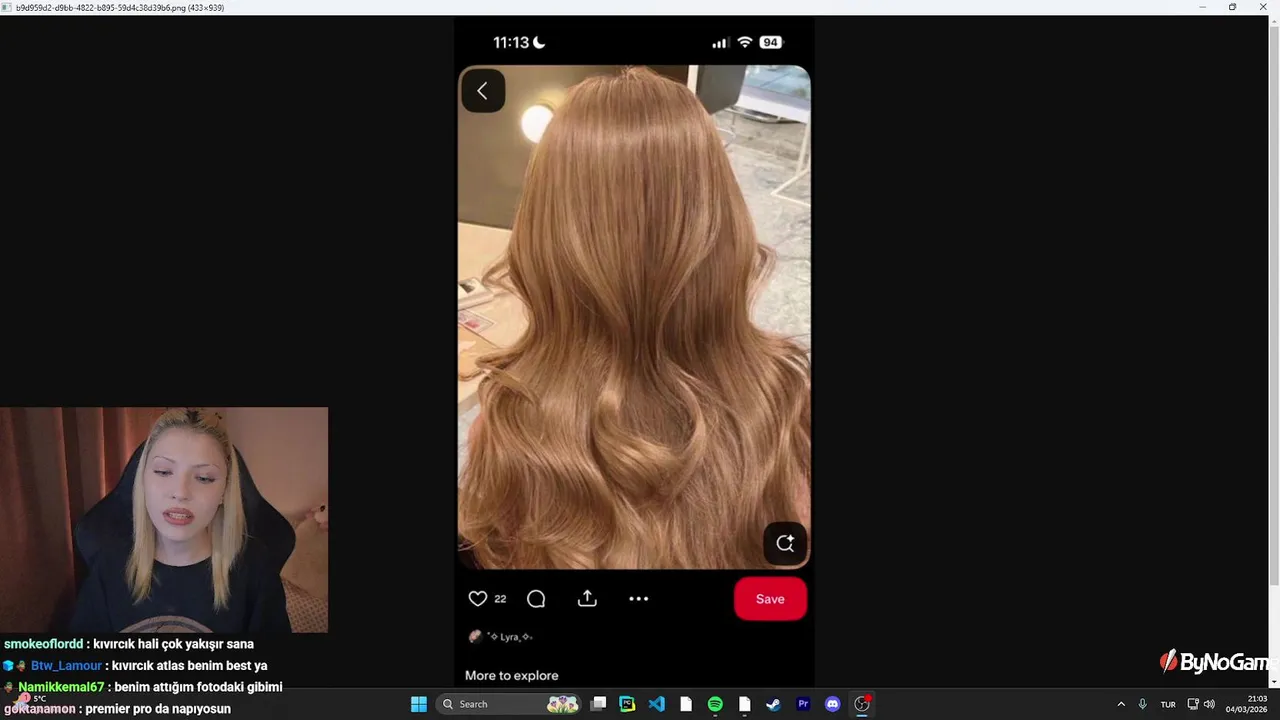
Task: Click the microphone tray icon
Action: click(x=1142, y=704)
